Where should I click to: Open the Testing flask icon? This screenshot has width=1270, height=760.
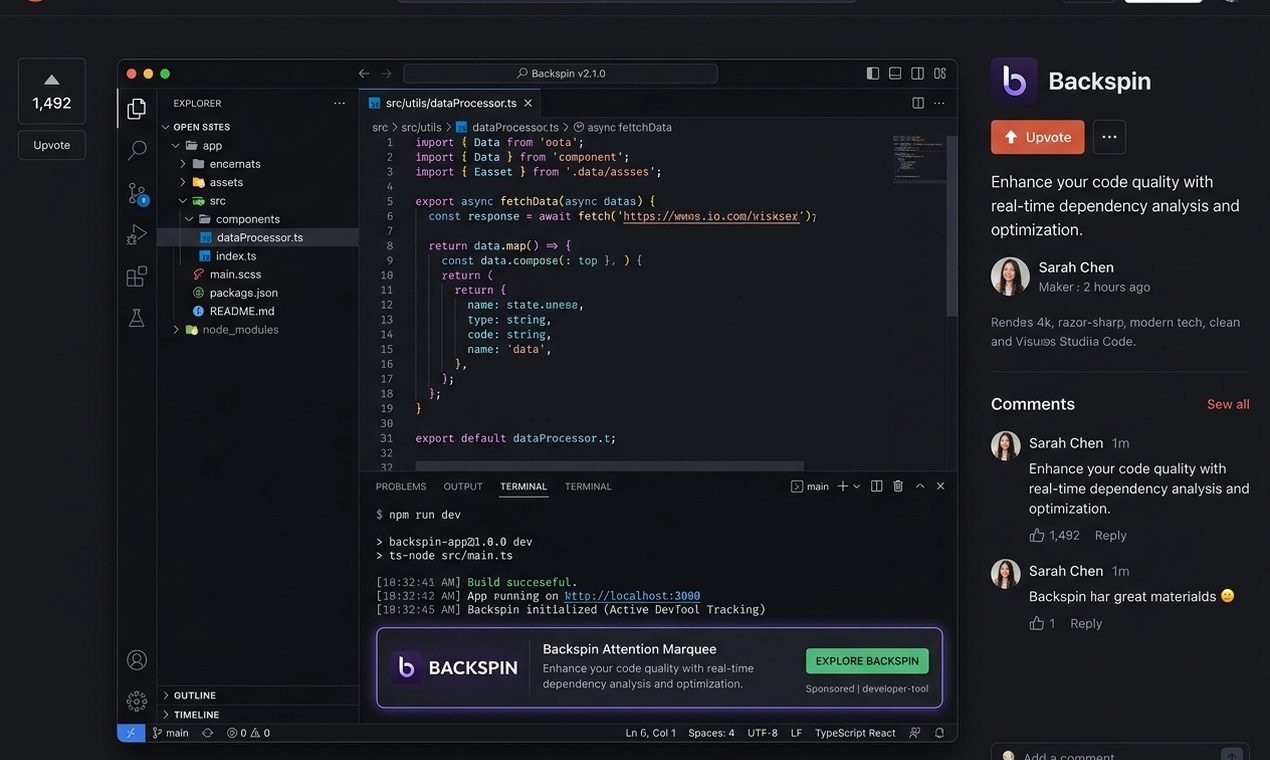click(x=137, y=318)
